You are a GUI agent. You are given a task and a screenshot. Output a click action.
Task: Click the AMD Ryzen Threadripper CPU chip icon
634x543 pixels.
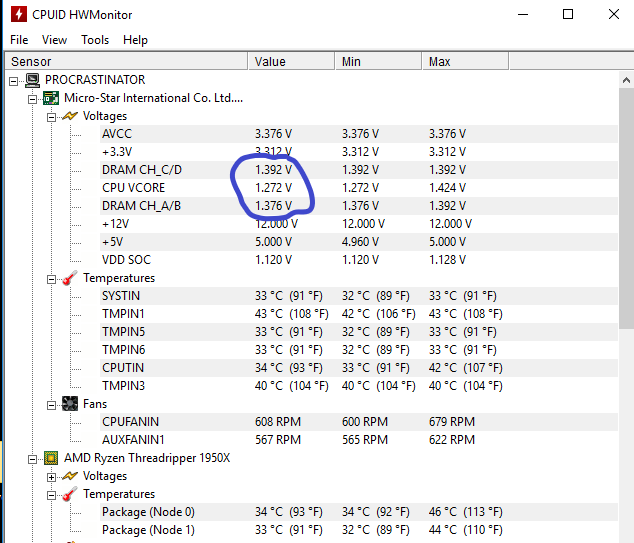51,458
